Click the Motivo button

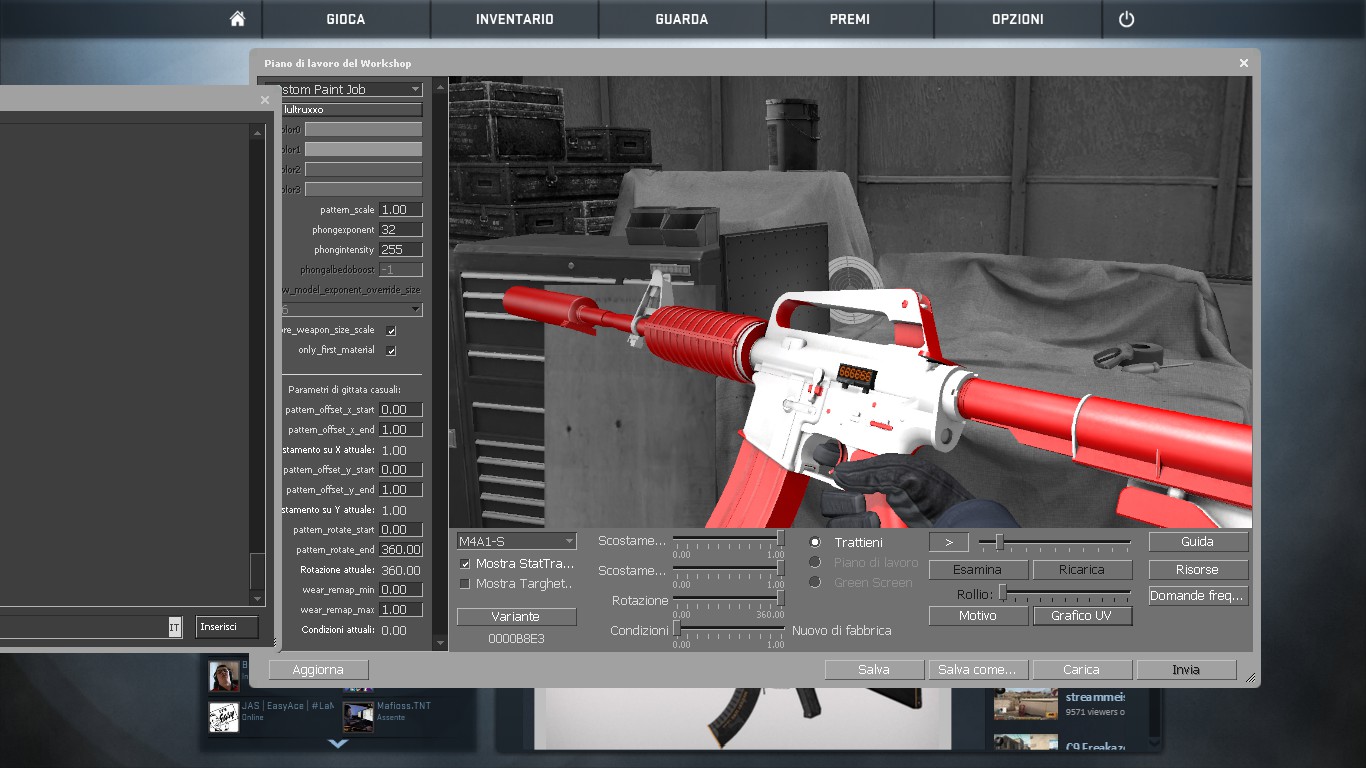(x=978, y=616)
